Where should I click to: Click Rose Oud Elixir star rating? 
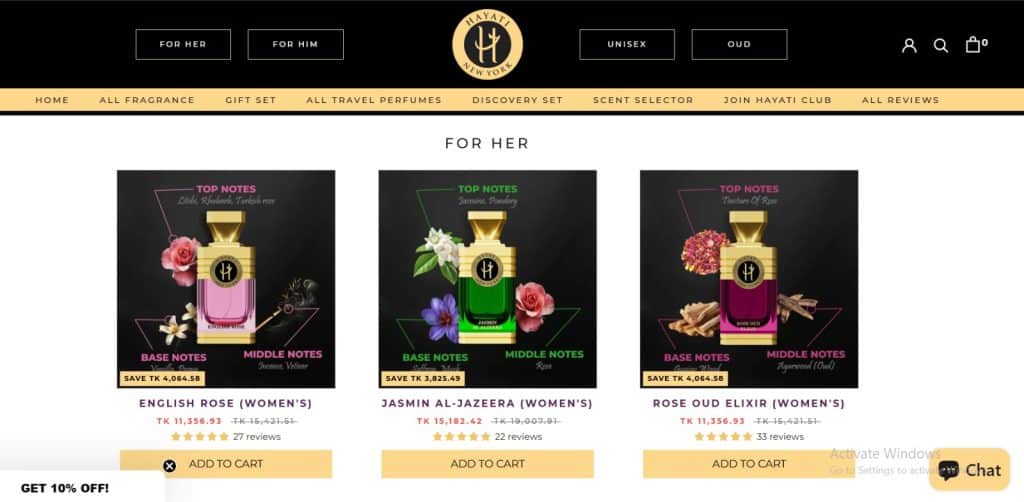(723, 437)
